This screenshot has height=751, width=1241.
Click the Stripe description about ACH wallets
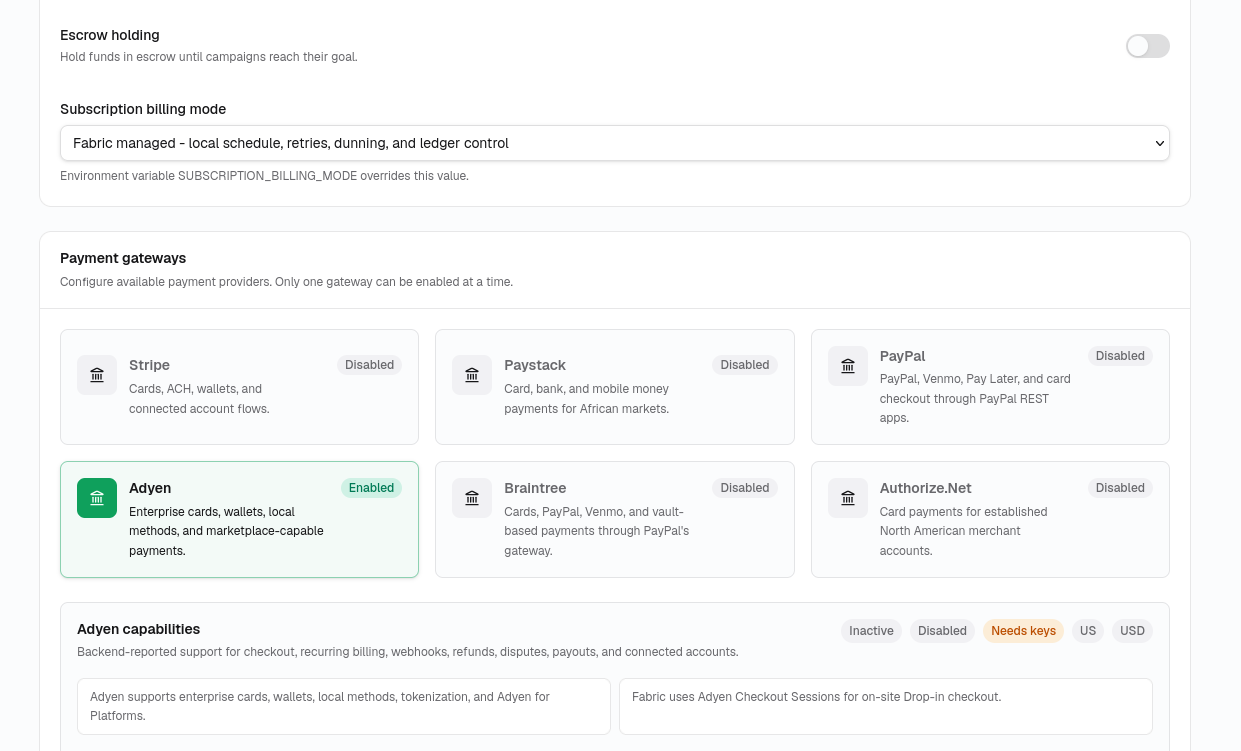pyautogui.click(x=199, y=399)
